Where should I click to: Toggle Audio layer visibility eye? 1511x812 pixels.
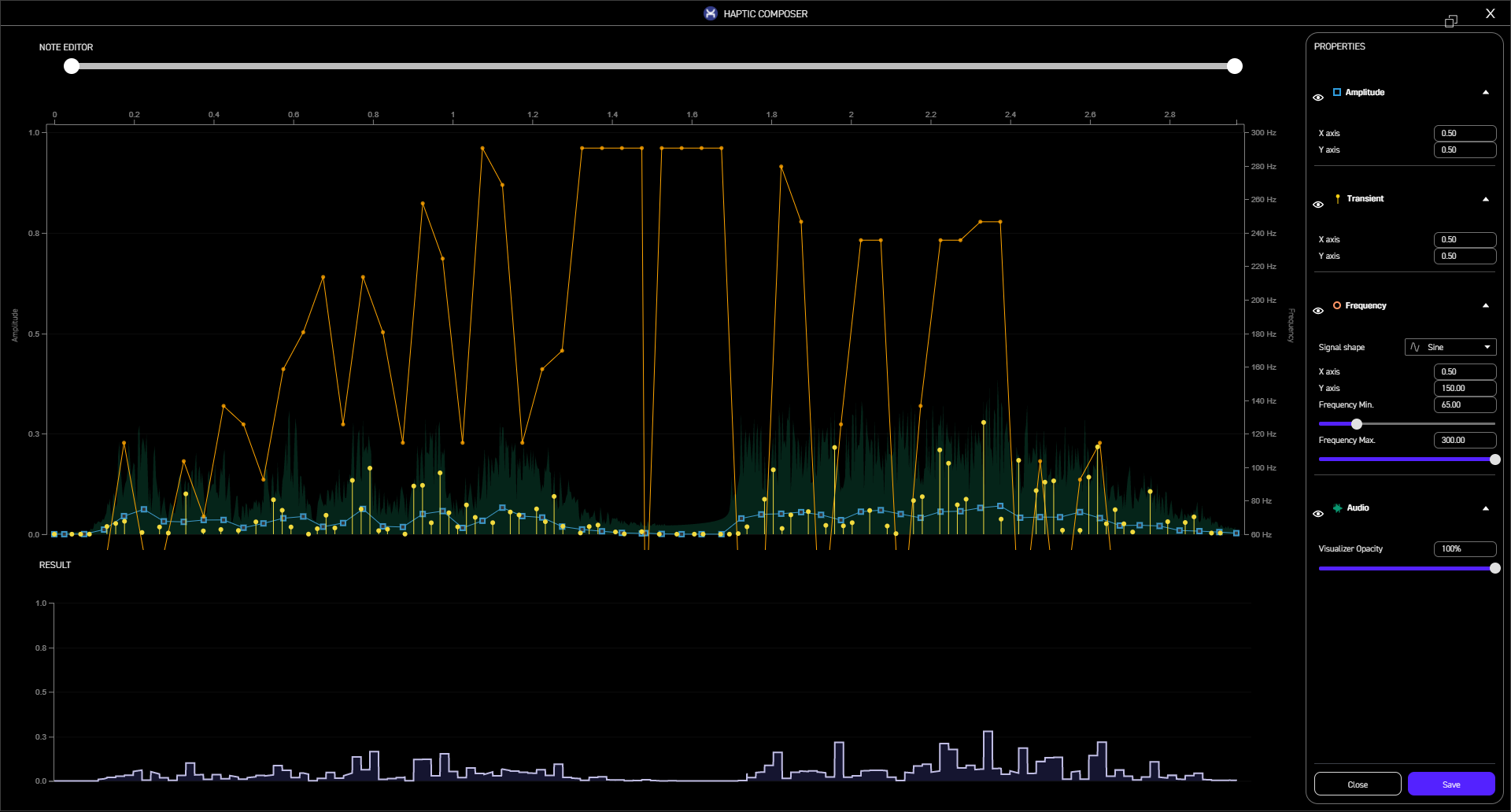point(1318,514)
